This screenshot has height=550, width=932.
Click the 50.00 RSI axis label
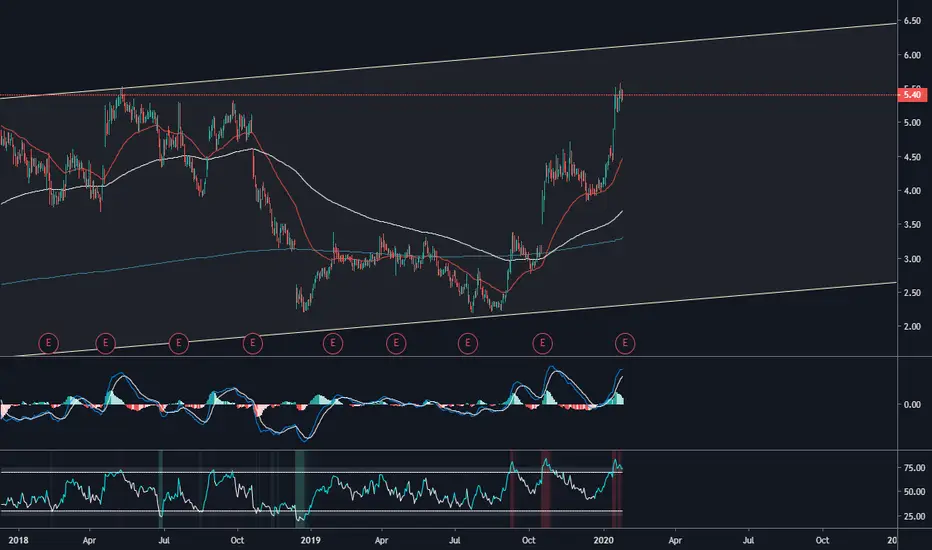tap(914, 492)
